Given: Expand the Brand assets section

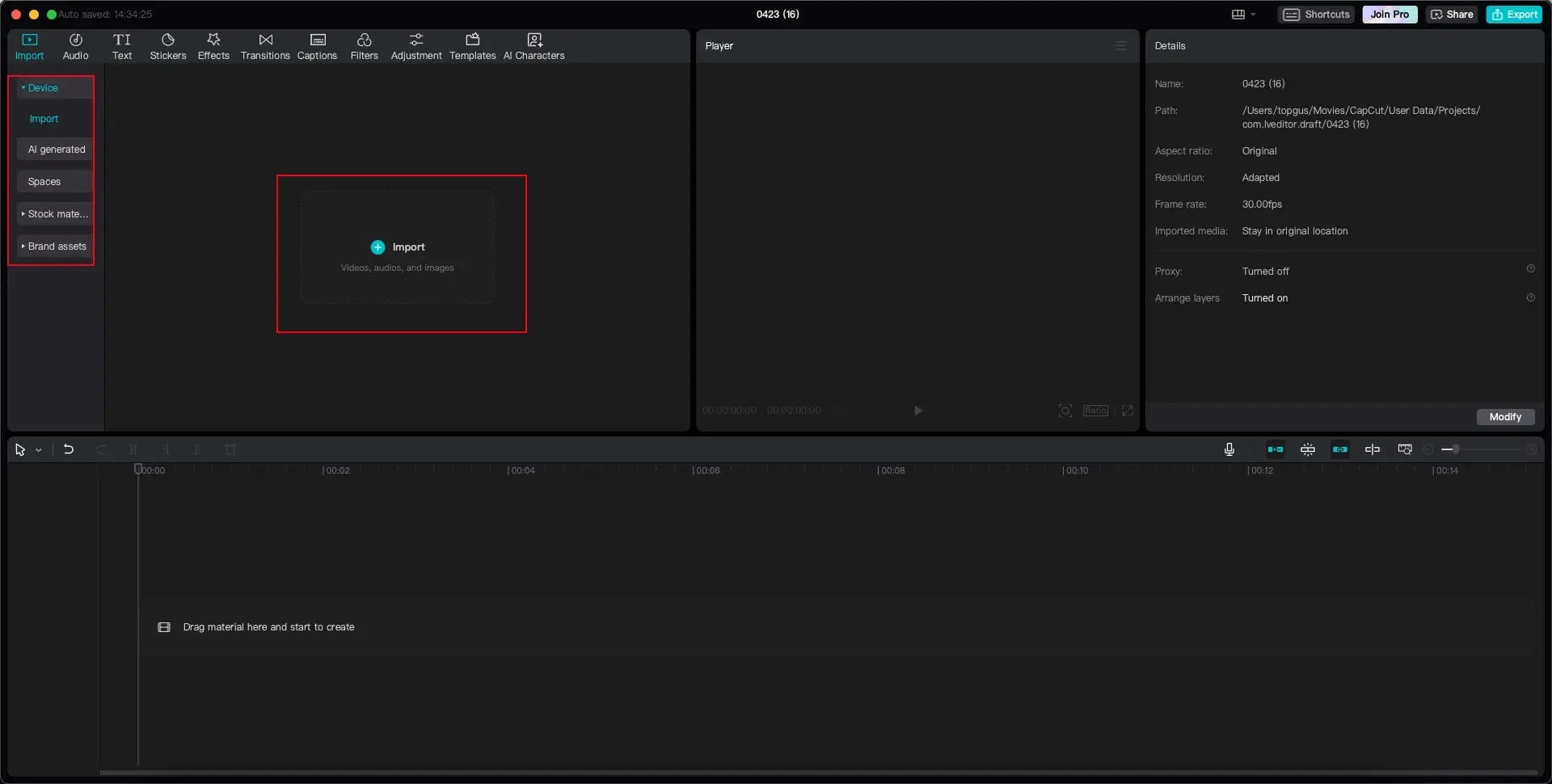Looking at the screenshot, I should (x=53, y=247).
